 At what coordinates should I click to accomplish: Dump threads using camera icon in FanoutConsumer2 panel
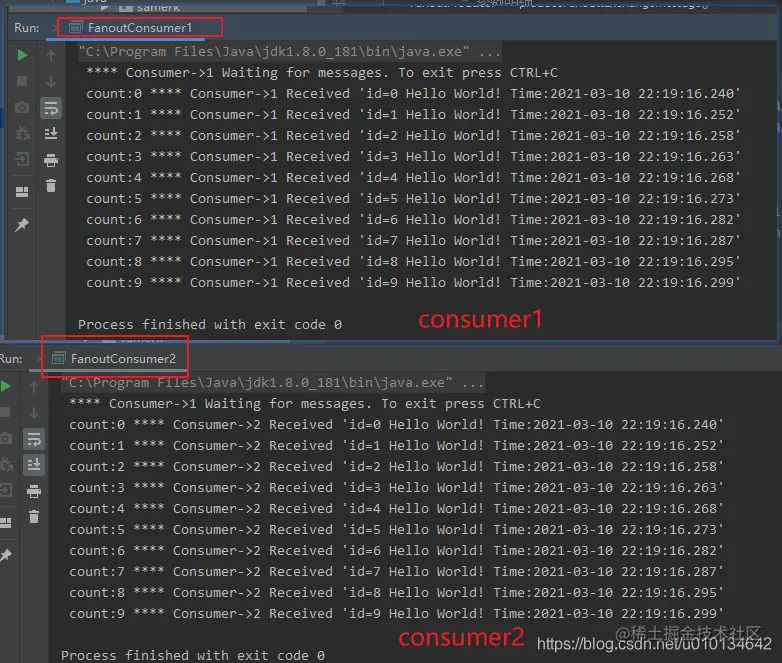(x=5, y=439)
